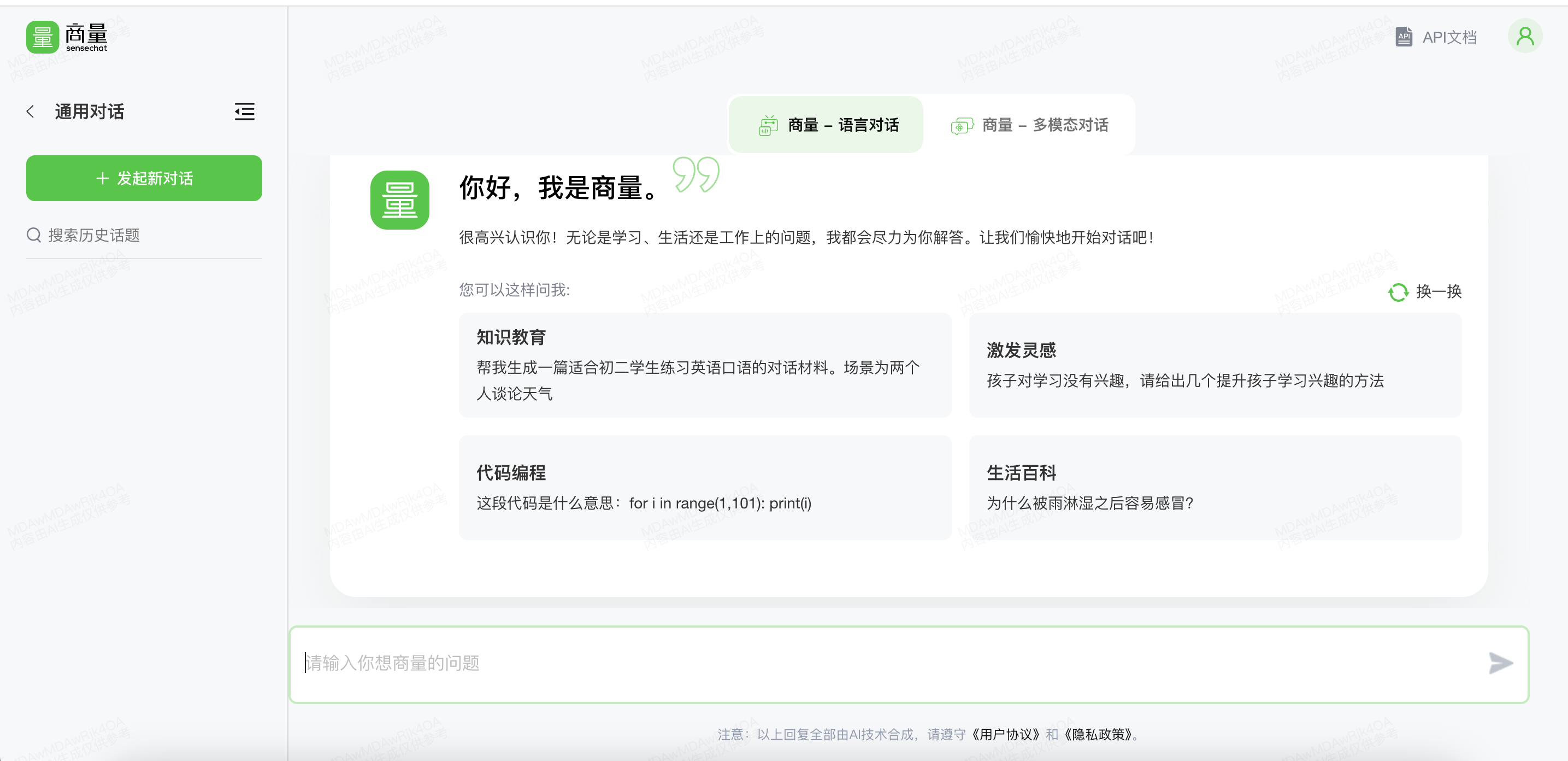Open the user profile avatar

pyautogui.click(x=1524, y=37)
